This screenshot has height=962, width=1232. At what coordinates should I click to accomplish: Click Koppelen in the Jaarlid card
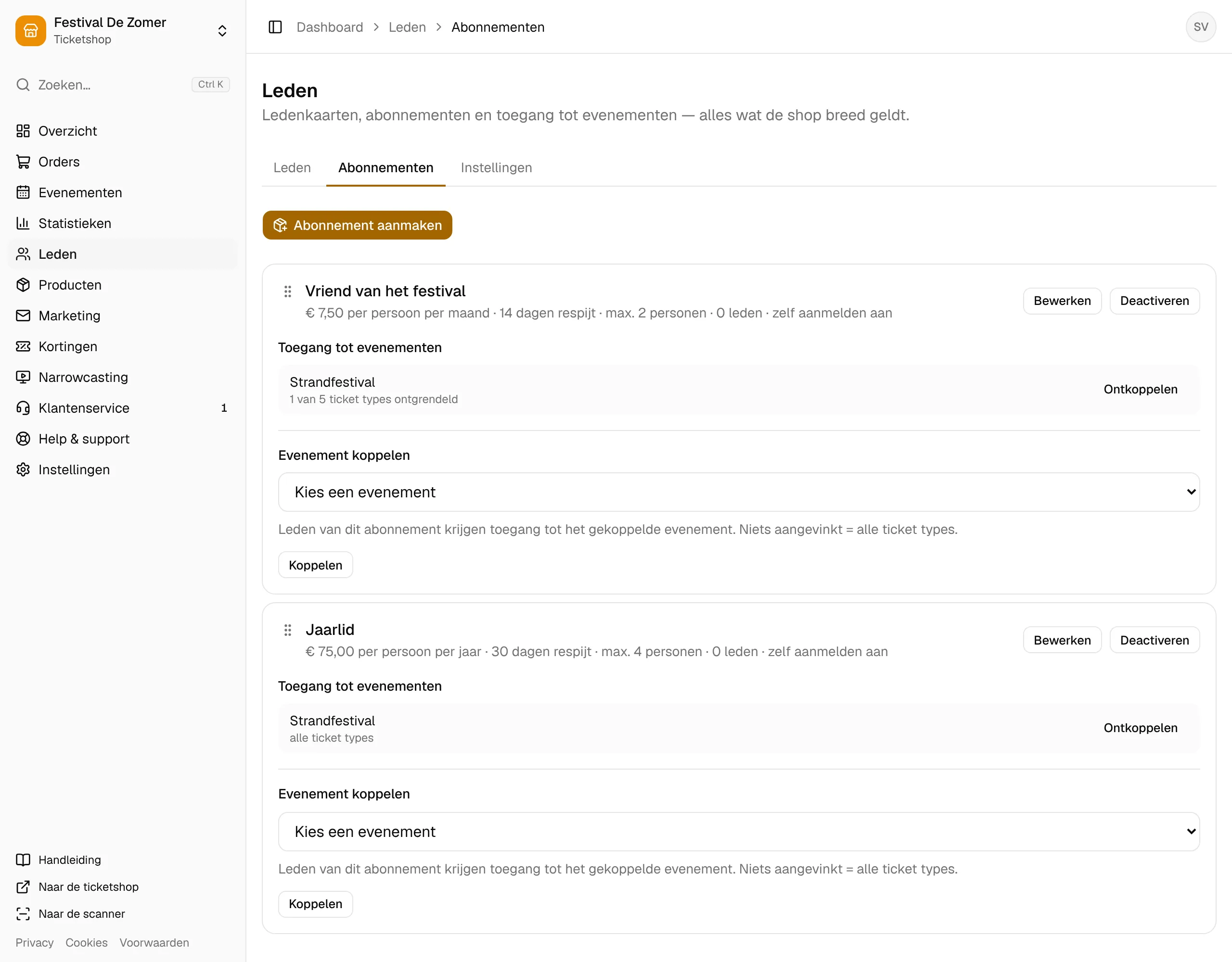pyautogui.click(x=316, y=904)
